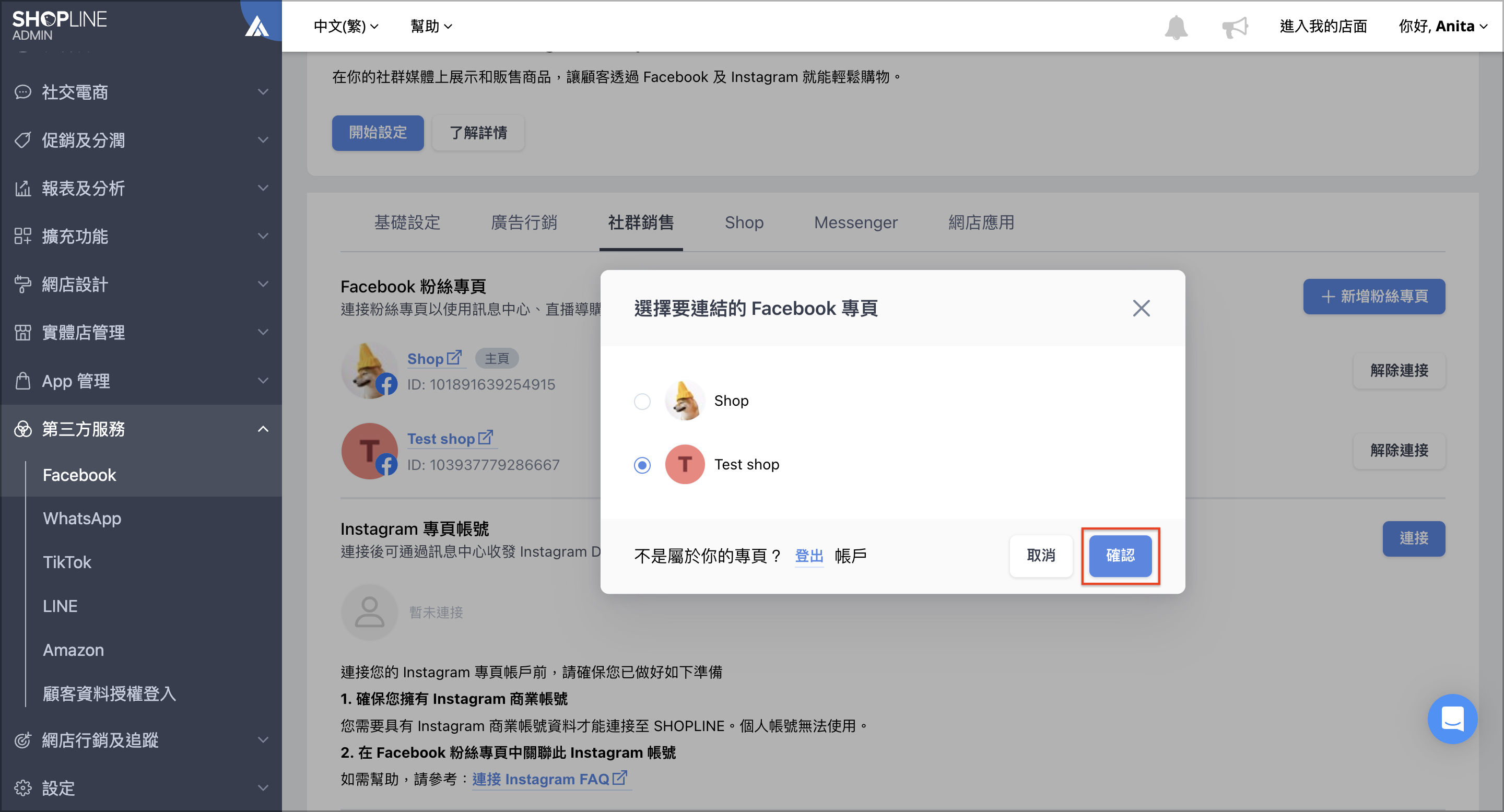Expand the 社交電商 sidebar section
This screenshot has height=812, width=1504.
point(140,92)
